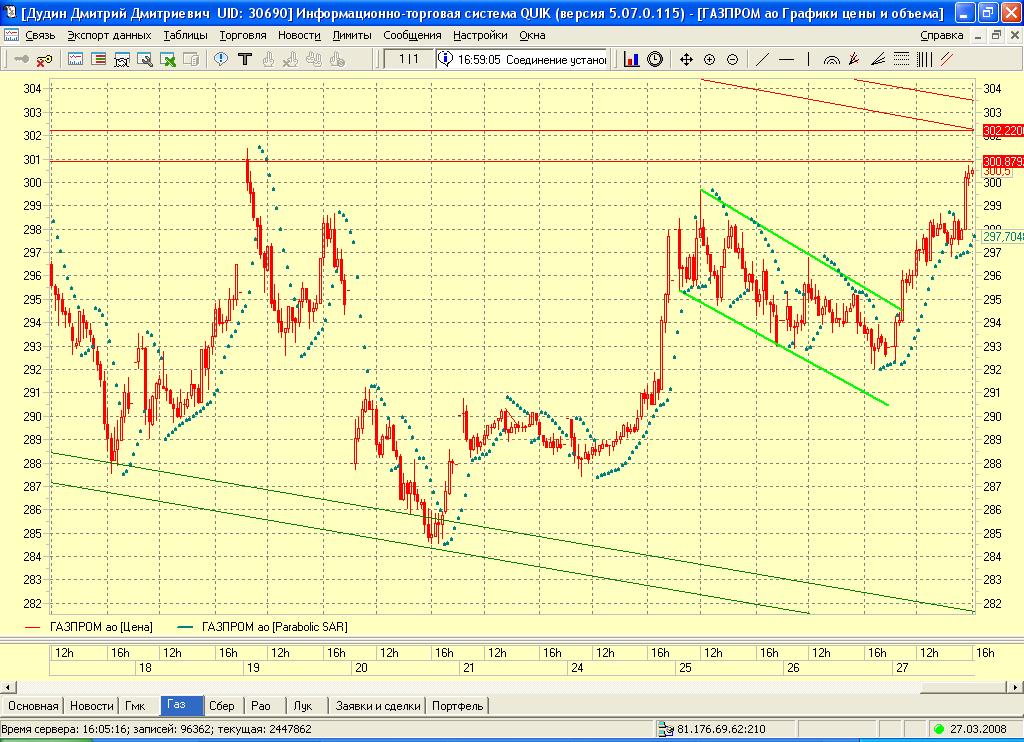Click the screenshot camera window icon
The image size is (1024, 742).
click(x=121, y=59)
